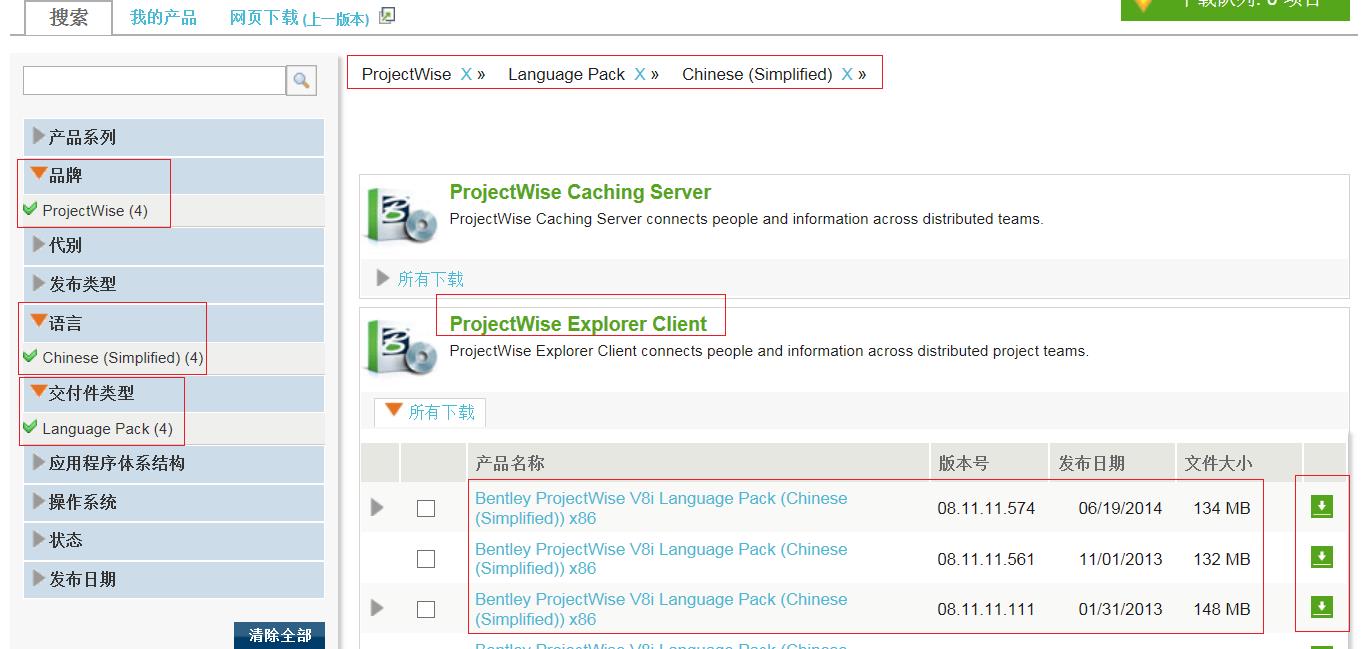Click the 148 MB file size cell

(x=1222, y=609)
